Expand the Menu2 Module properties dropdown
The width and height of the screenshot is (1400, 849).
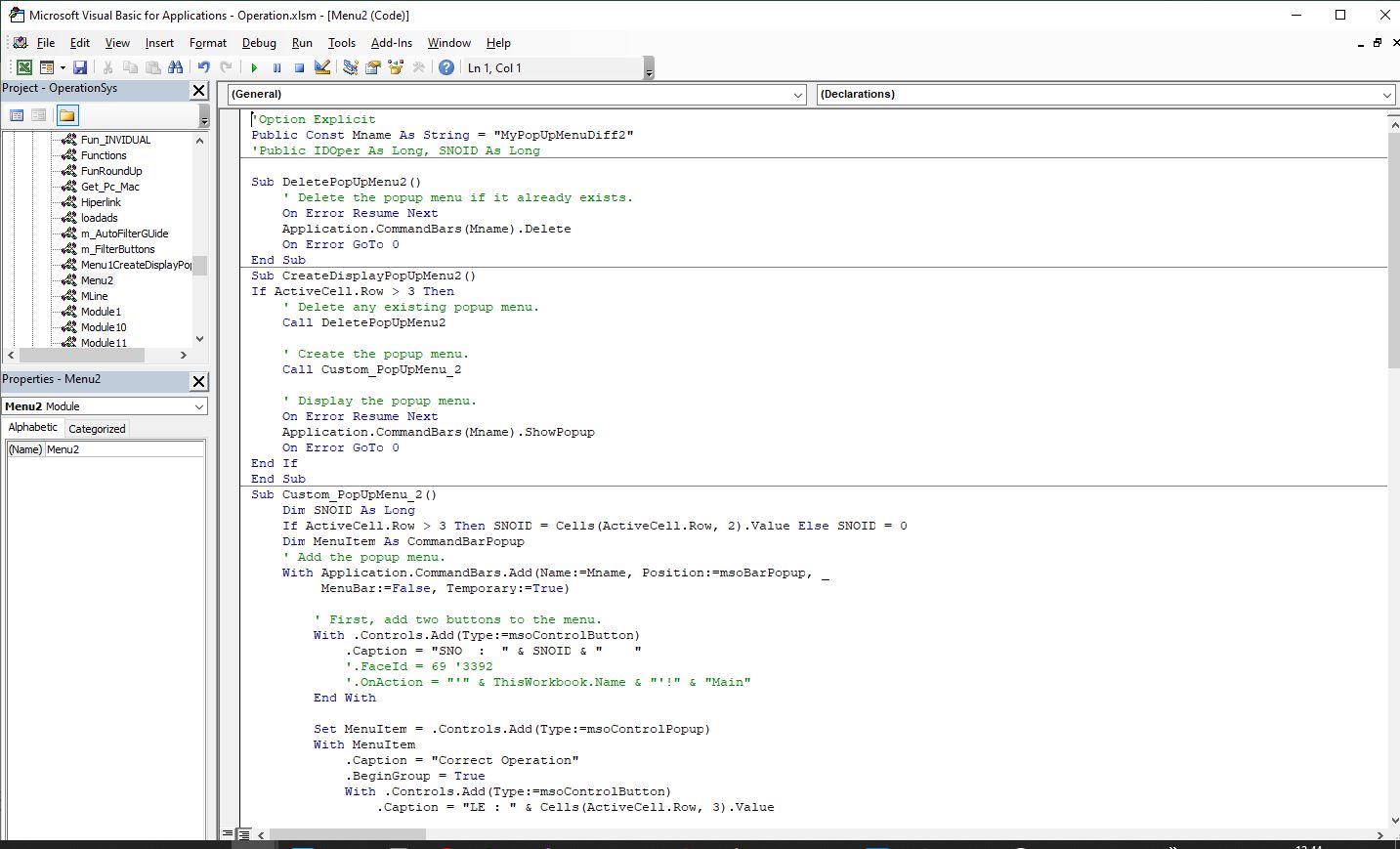199,406
